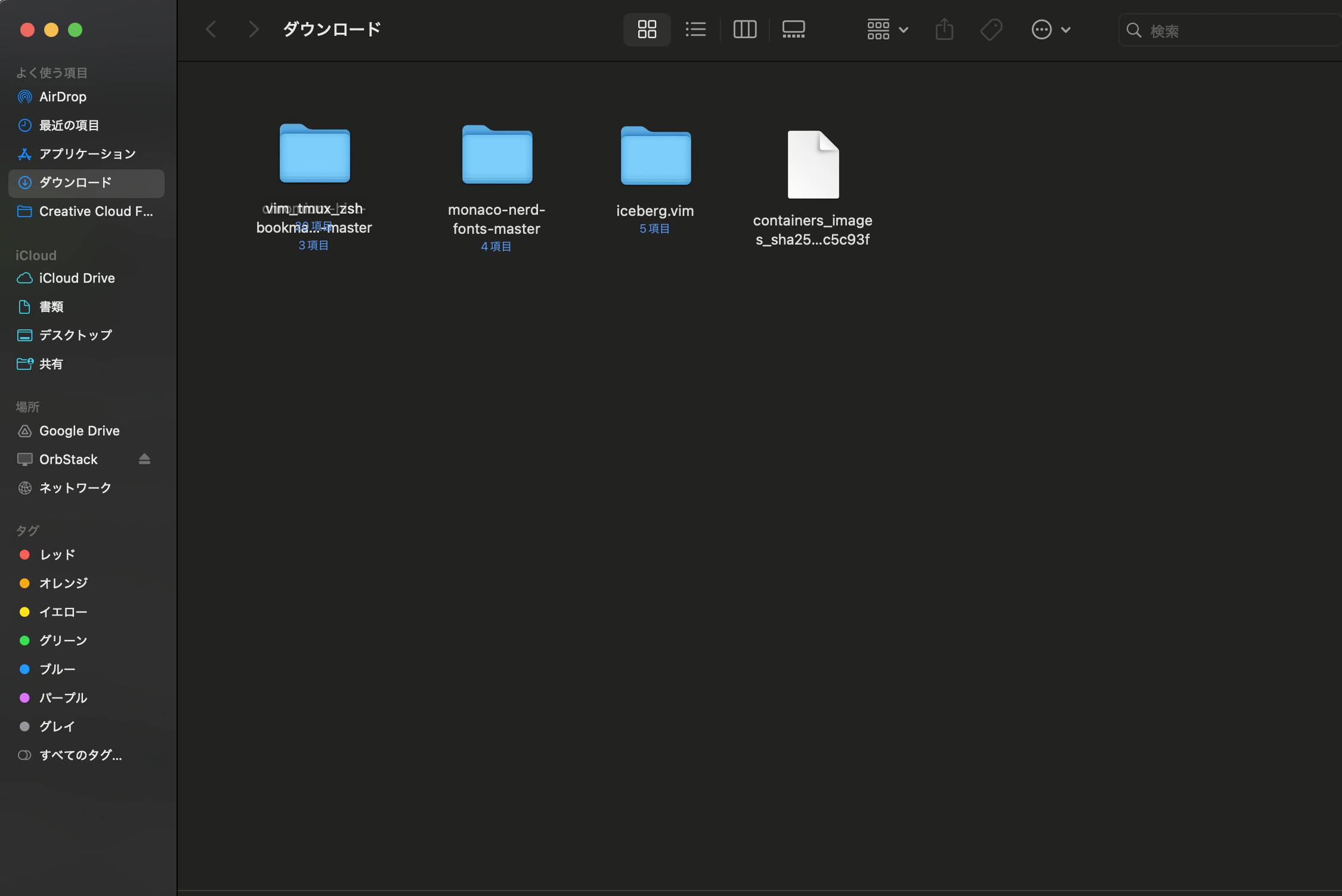Go back with the left chevron
1342x896 pixels.
point(211,29)
